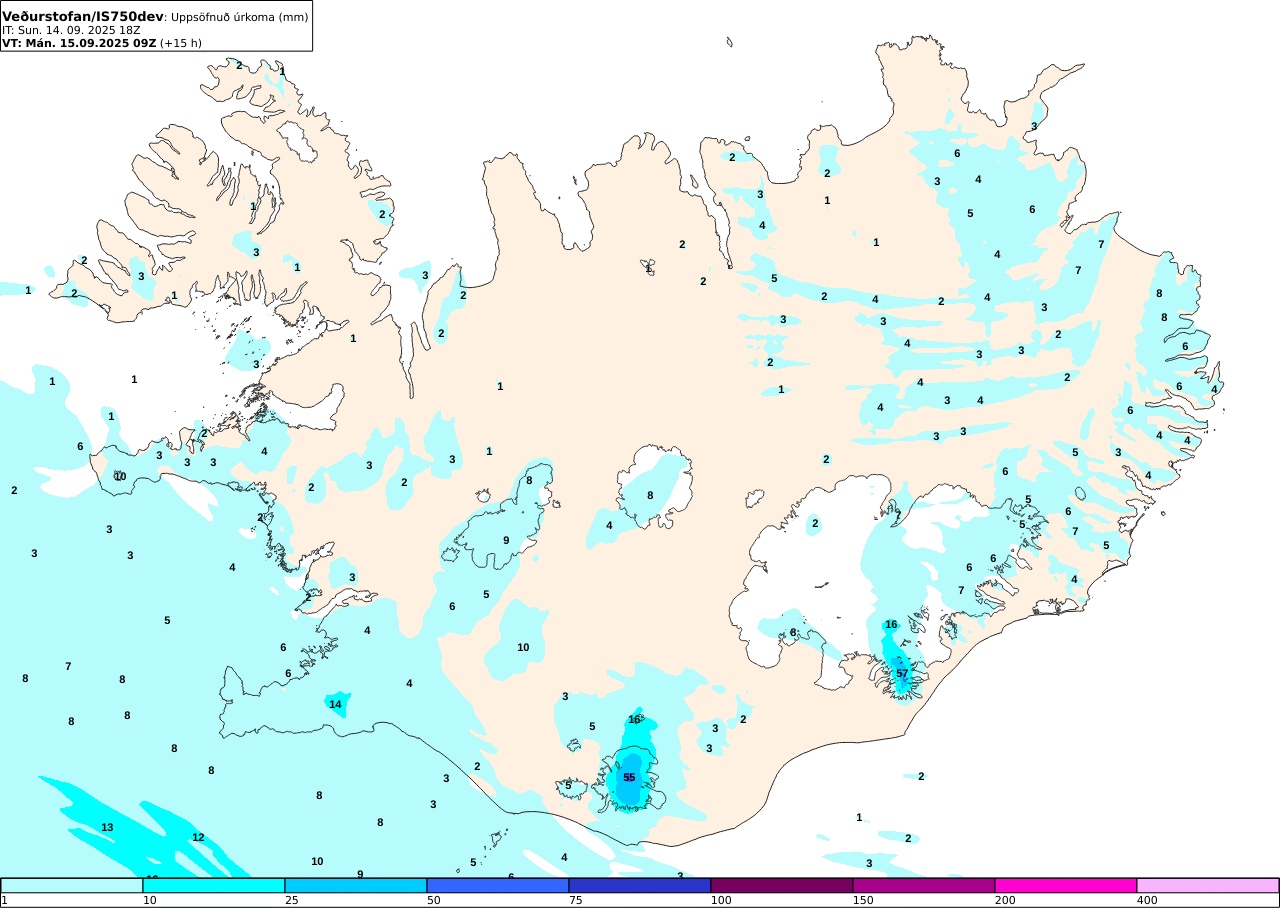Click the "14" precipitation value on the map
Viewport: 1280px width, 908px height.
[336, 704]
